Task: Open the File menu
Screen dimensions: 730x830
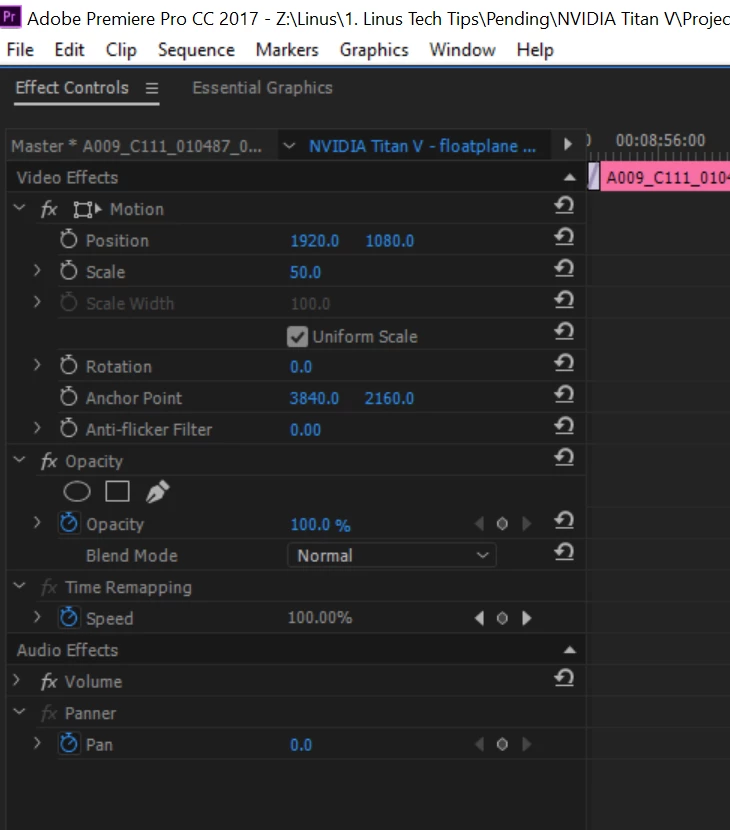Action: (x=20, y=50)
